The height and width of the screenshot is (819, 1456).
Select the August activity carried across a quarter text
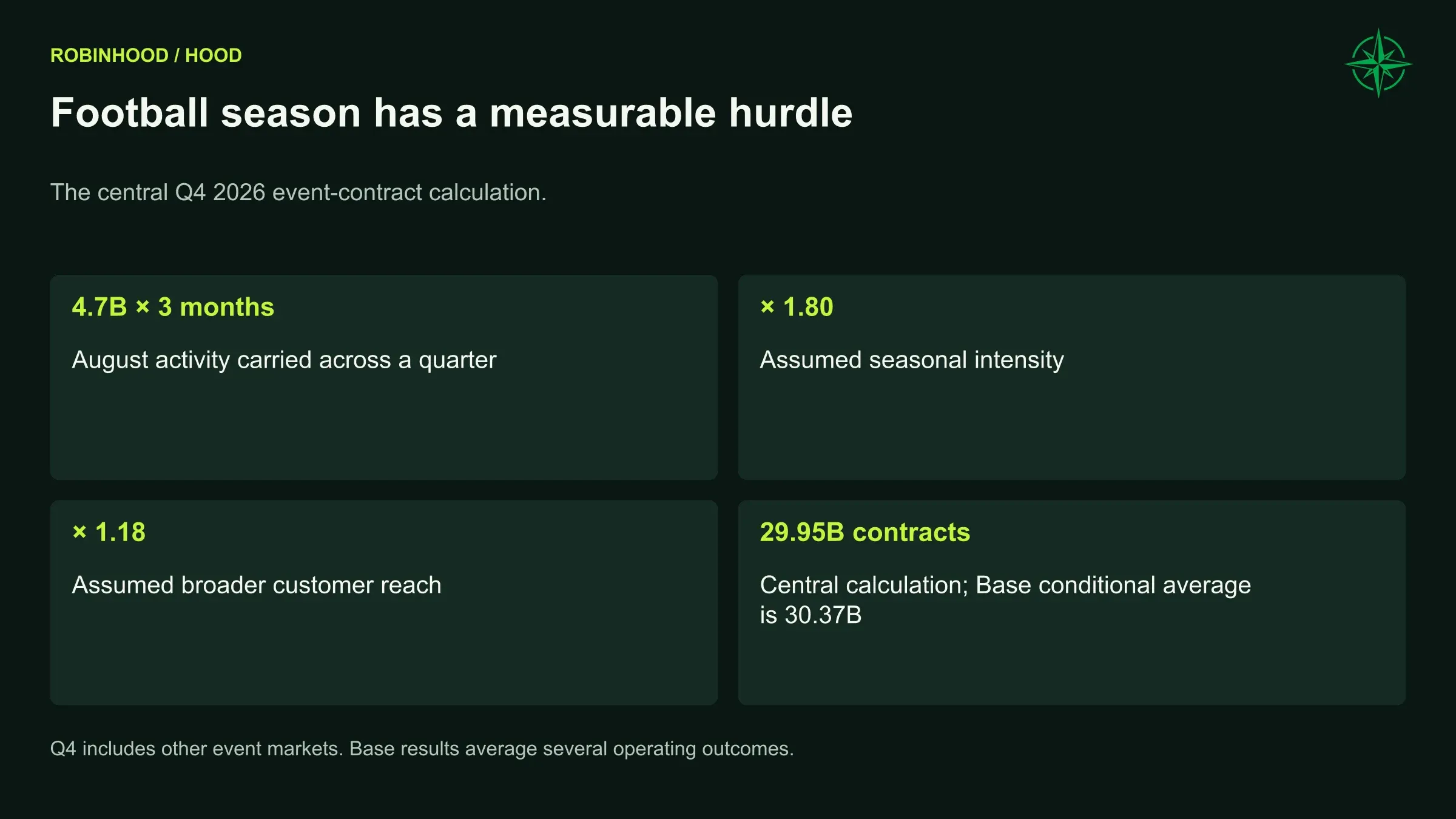coord(284,360)
